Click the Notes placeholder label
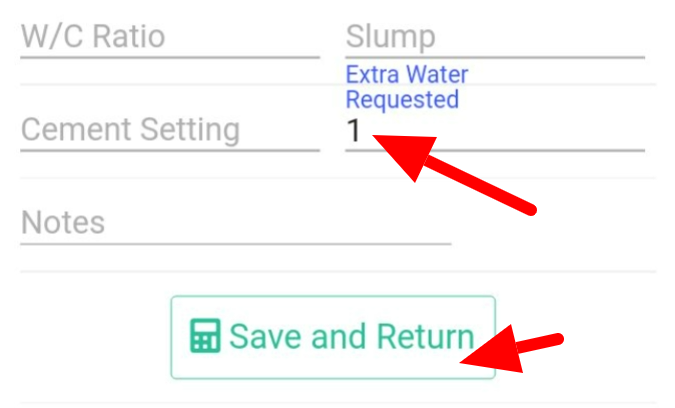The width and height of the screenshot is (675, 408). pos(63,223)
